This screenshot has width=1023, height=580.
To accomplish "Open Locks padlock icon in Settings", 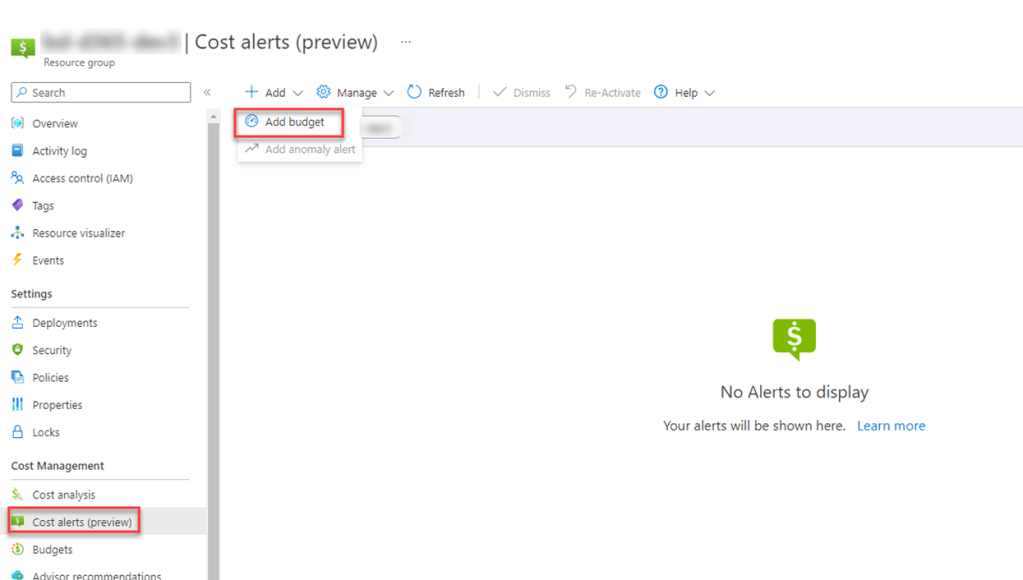I will click(x=17, y=432).
